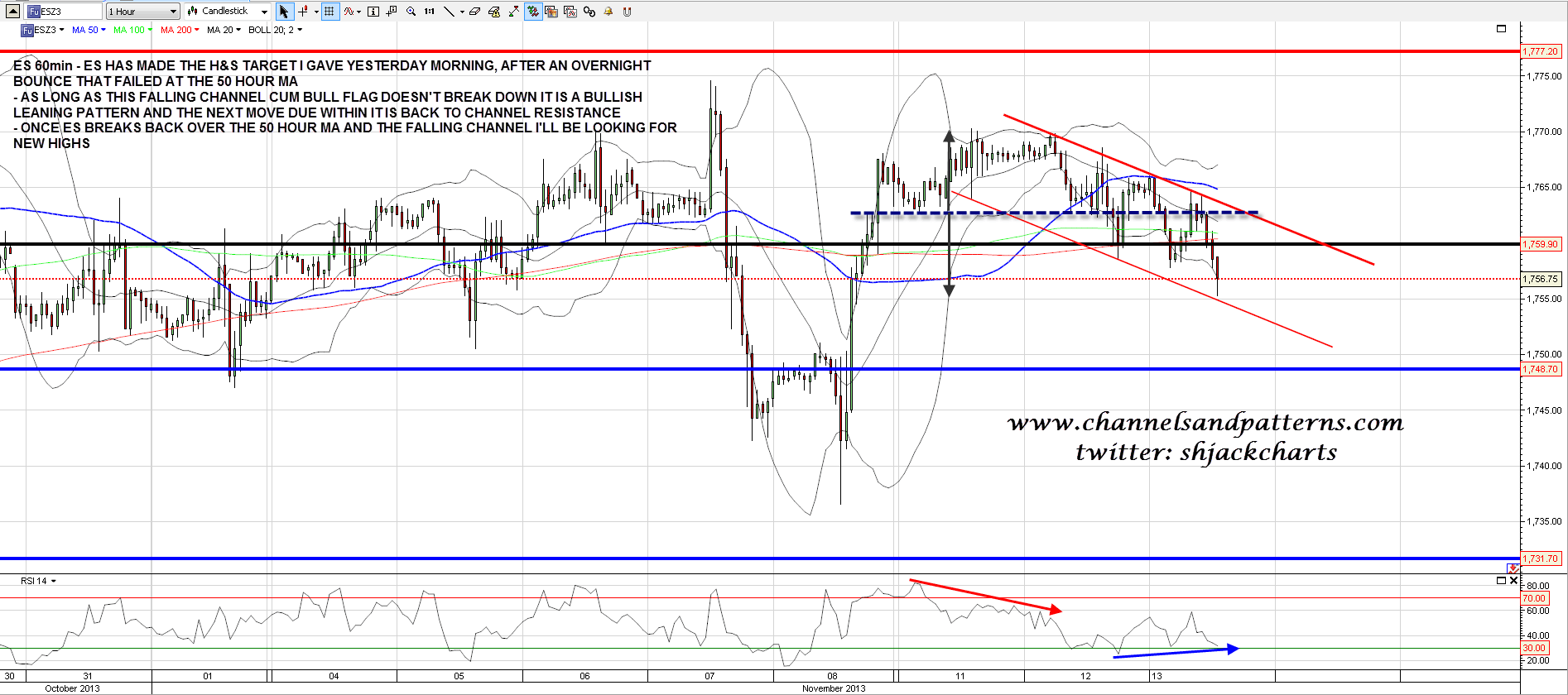Open the add indicator tool

[349, 12]
